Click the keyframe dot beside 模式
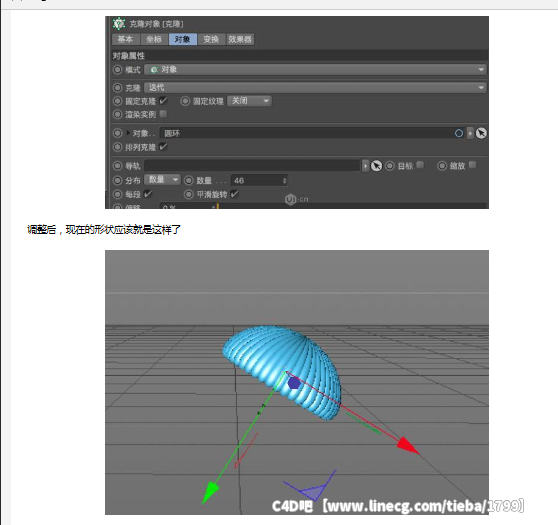Screen dimensions: 558x525 click(117, 69)
